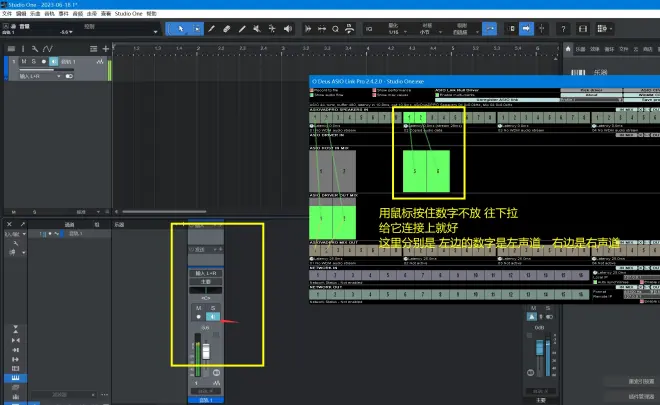This screenshot has width=660, height=405.
Task: Select the Range tool in toolbar
Action: pos(197,29)
